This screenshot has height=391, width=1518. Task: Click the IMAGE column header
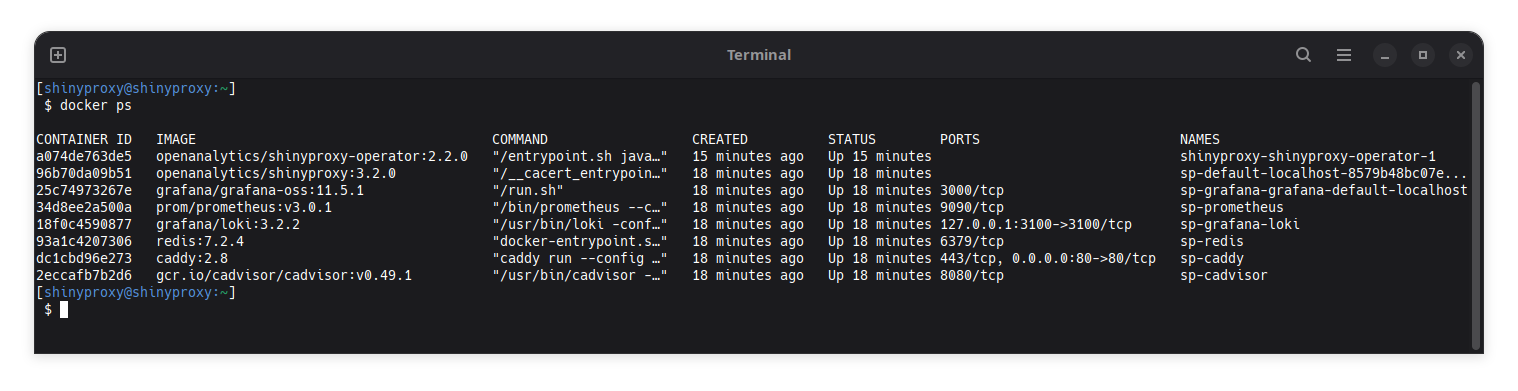pyautogui.click(x=176, y=139)
